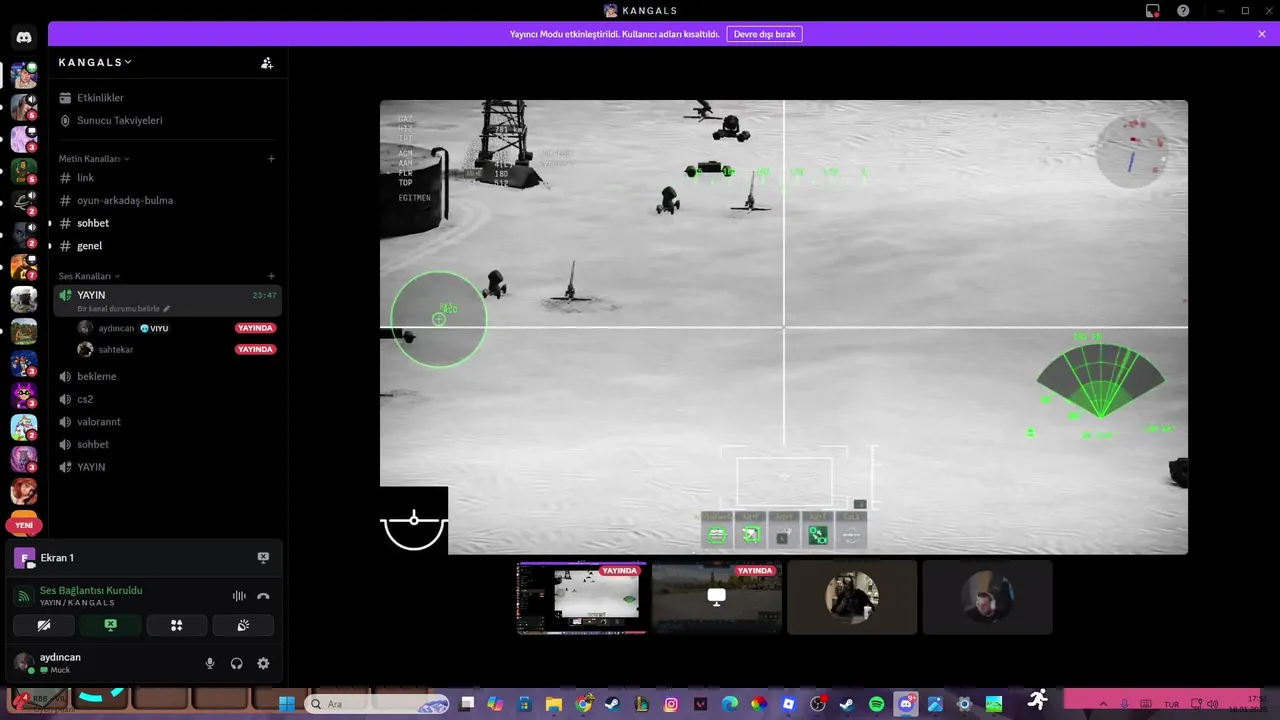1280x720 pixels.
Task: Open File Explorer from taskbar
Action: click(x=554, y=704)
